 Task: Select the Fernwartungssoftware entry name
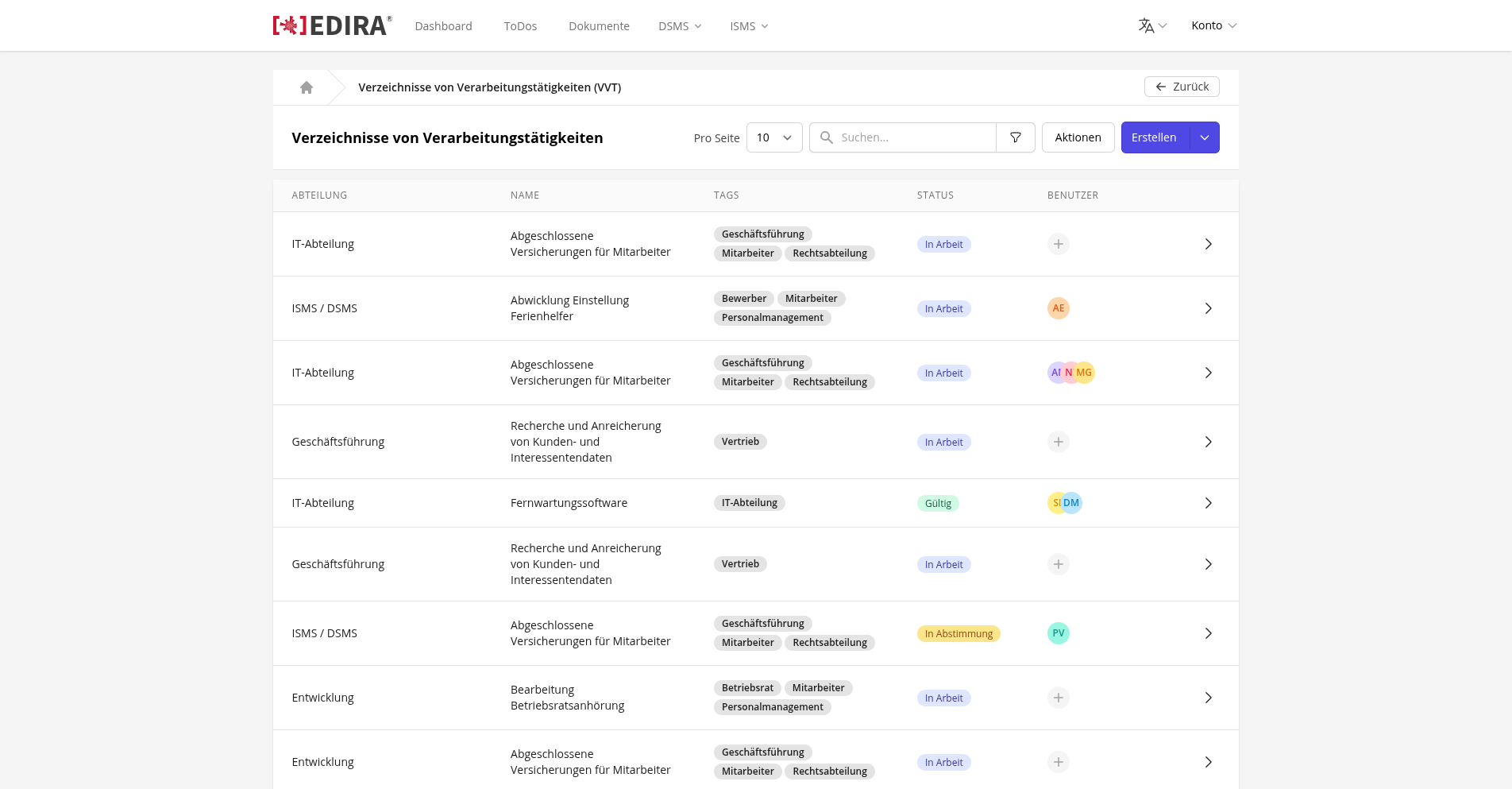tap(569, 503)
